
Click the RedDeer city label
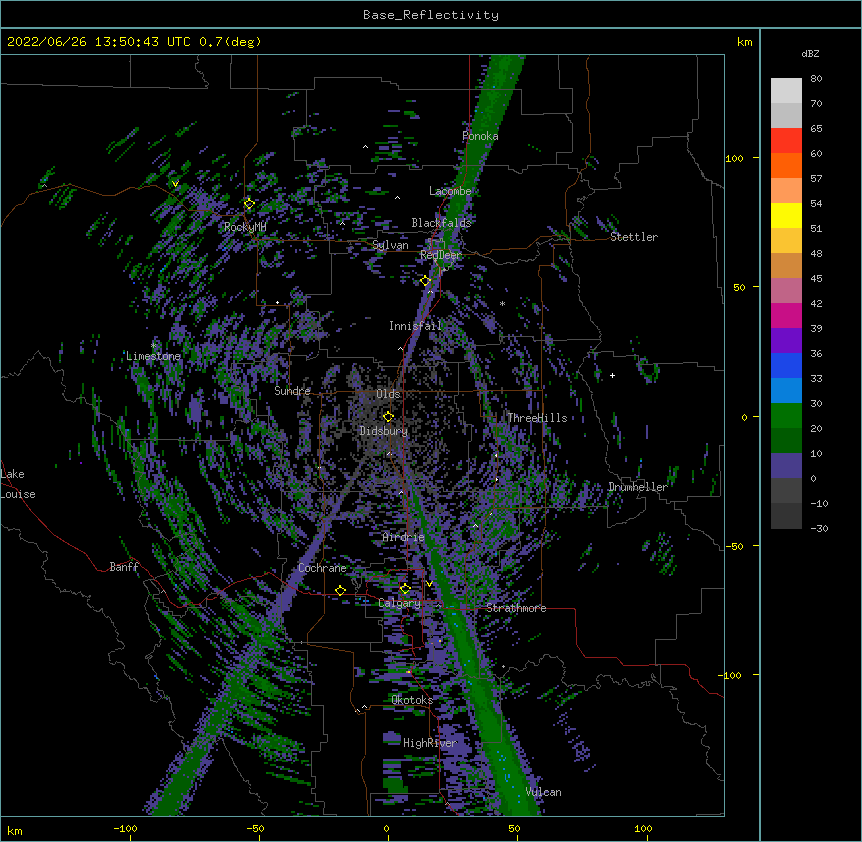441,255
